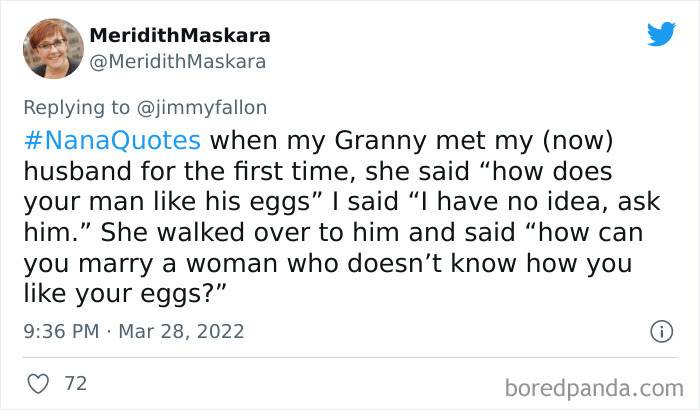Click the Twitter bird logo
The width and height of the screenshot is (700, 410).
click(x=661, y=35)
